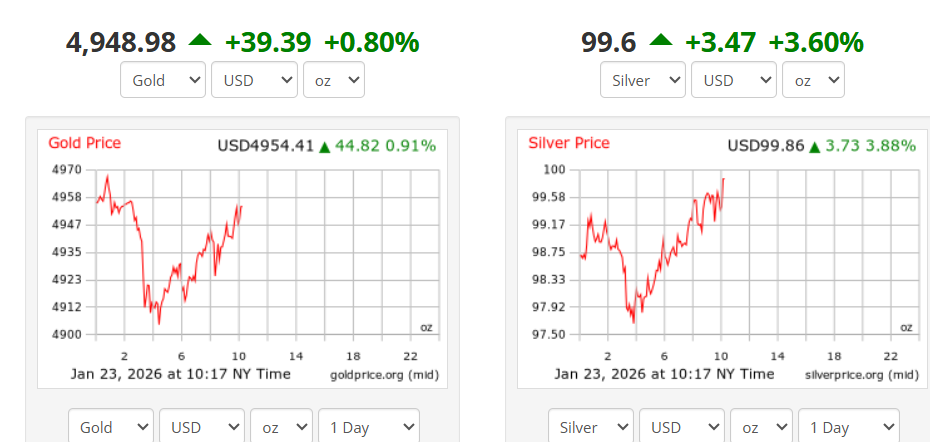Open the 1 Day range dropdown below the gold chart
Screen dimensions: 930x442
click(x=368, y=427)
